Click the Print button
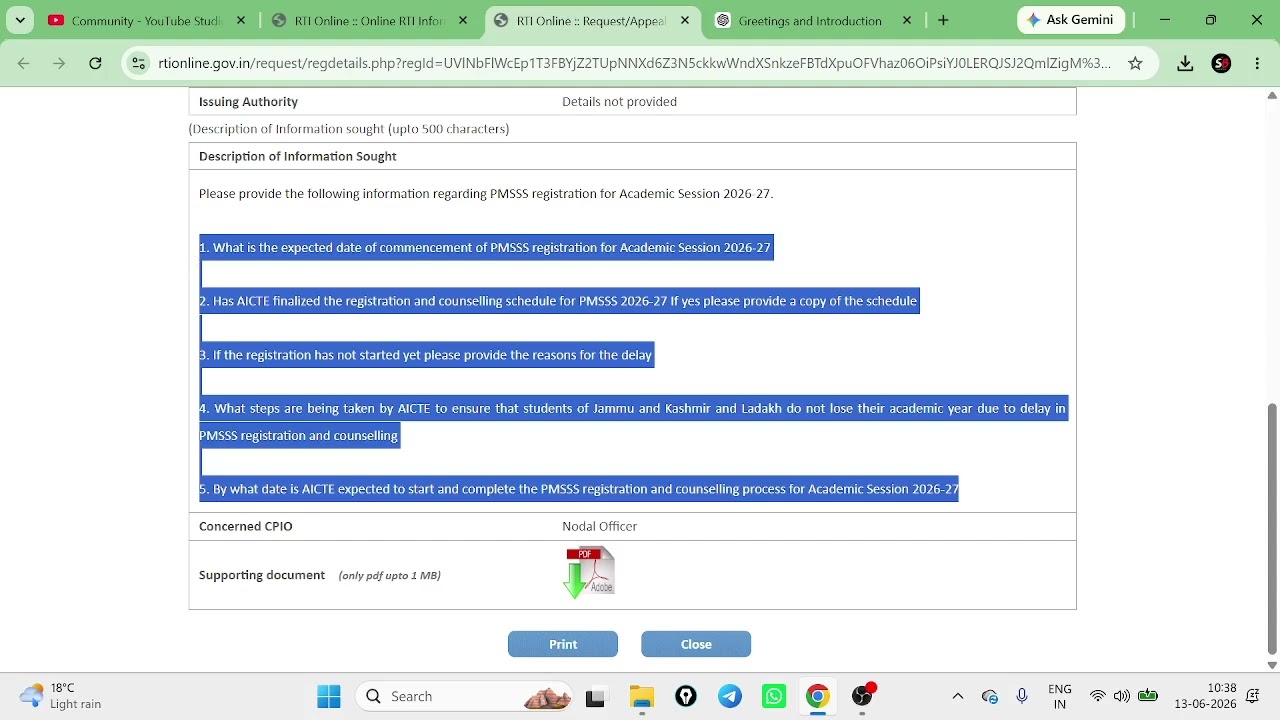1280x720 pixels. pos(563,644)
